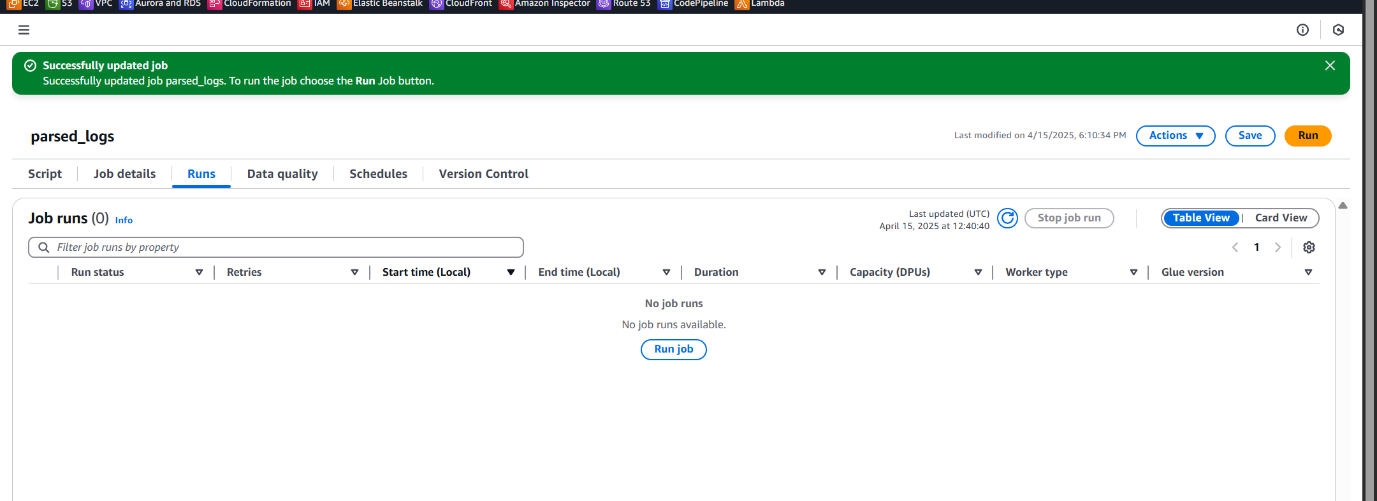
Task: Open the S3 service shortcut
Action: [60, 4]
